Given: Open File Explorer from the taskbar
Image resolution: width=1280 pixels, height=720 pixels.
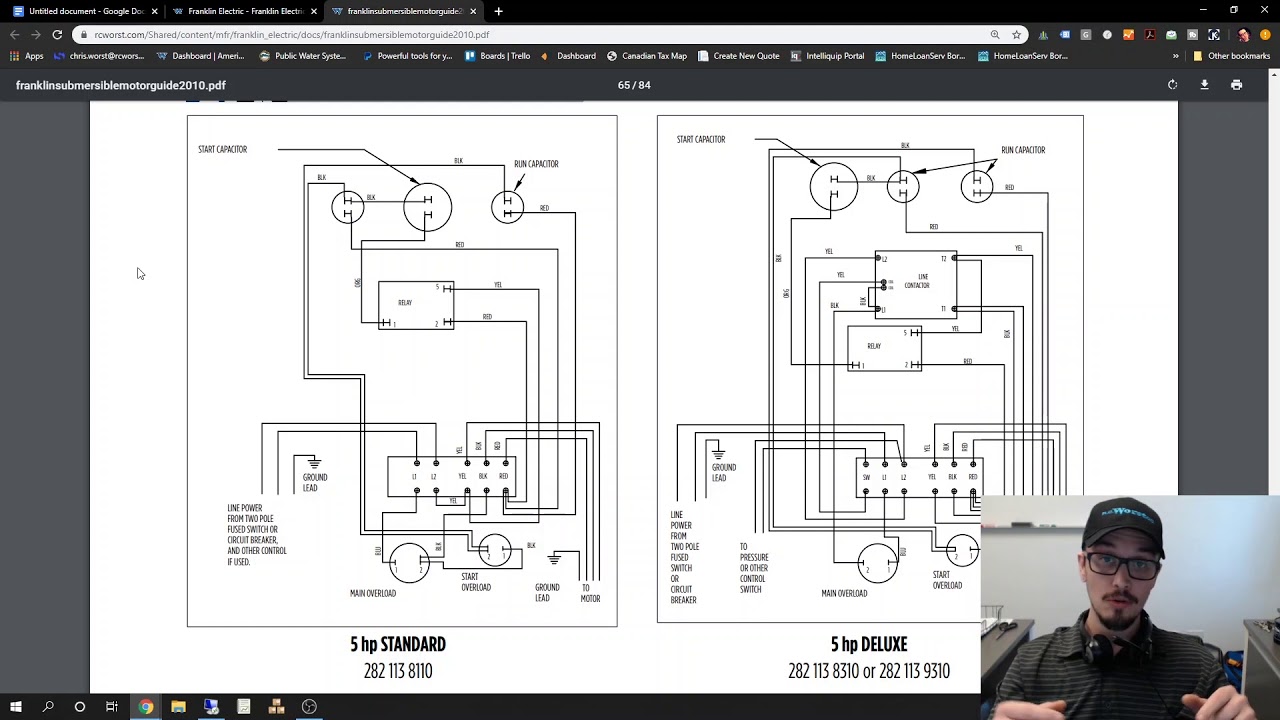Looking at the screenshot, I should coord(178,707).
